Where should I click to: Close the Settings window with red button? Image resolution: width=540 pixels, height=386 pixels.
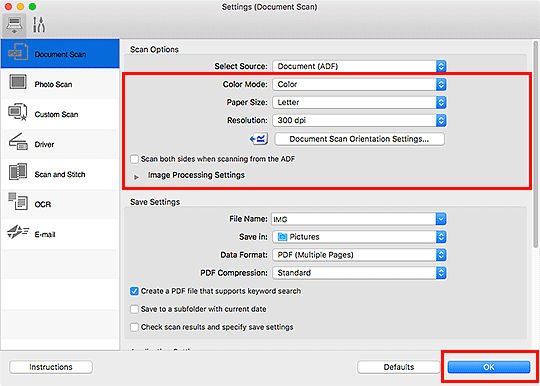(9, 7)
